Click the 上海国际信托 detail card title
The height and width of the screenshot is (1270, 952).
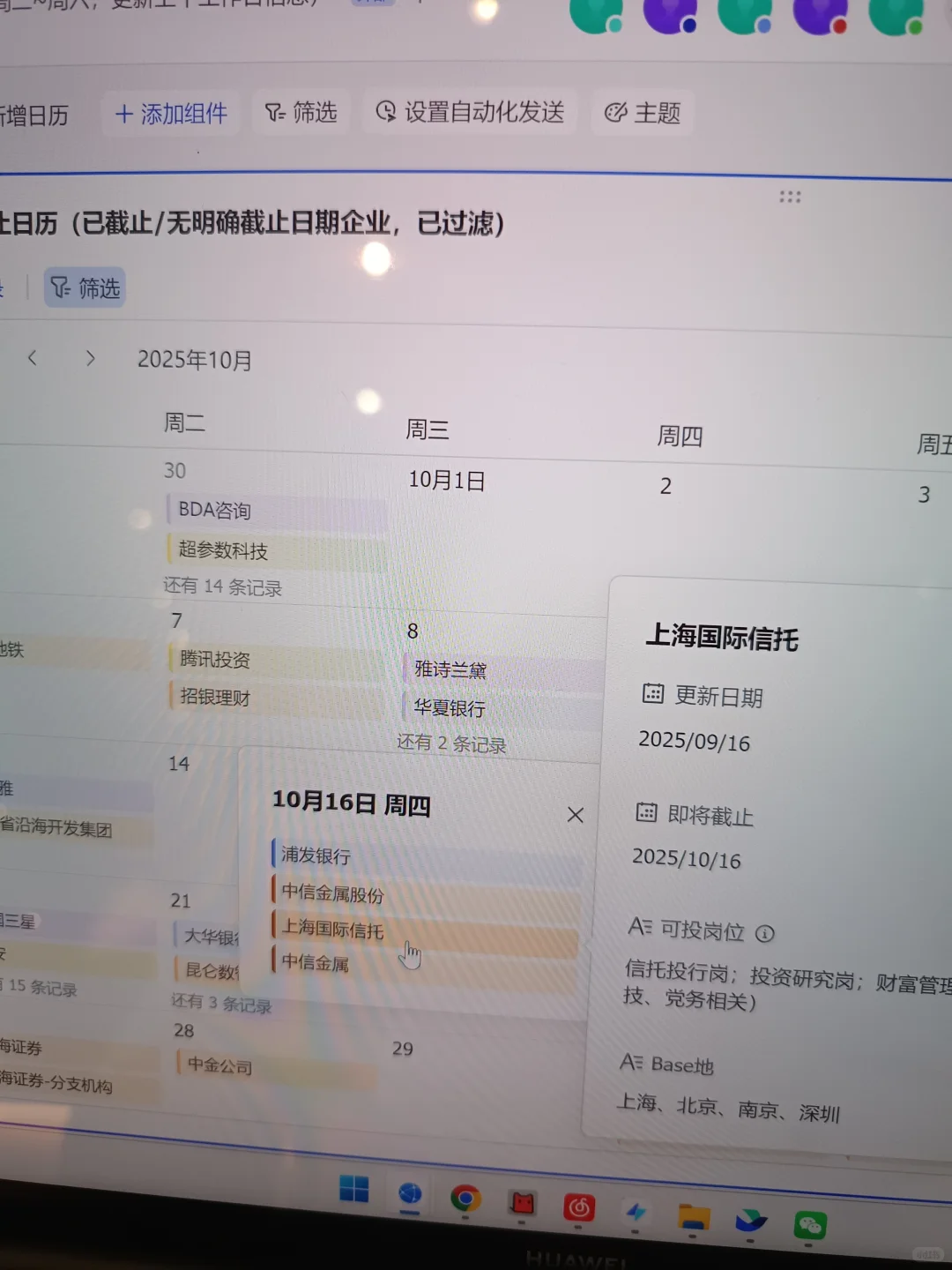(x=722, y=637)
